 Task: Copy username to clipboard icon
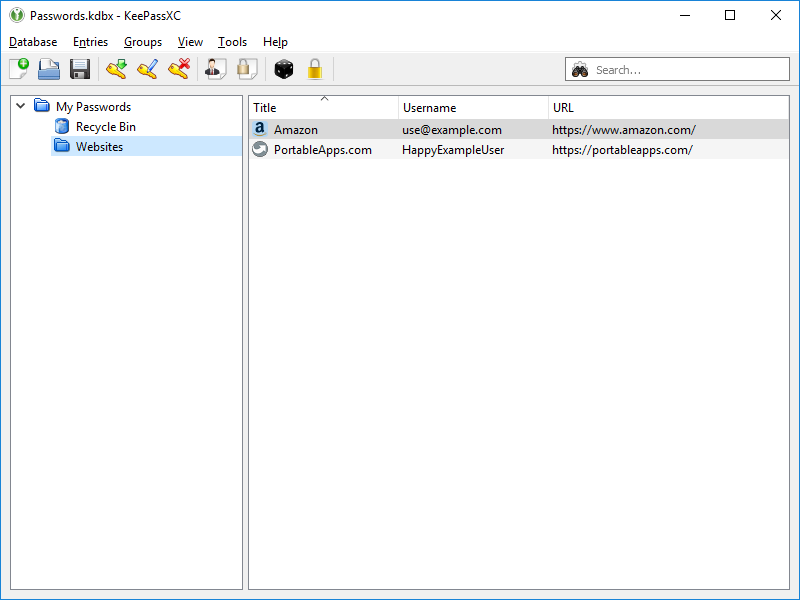point(215,69)
